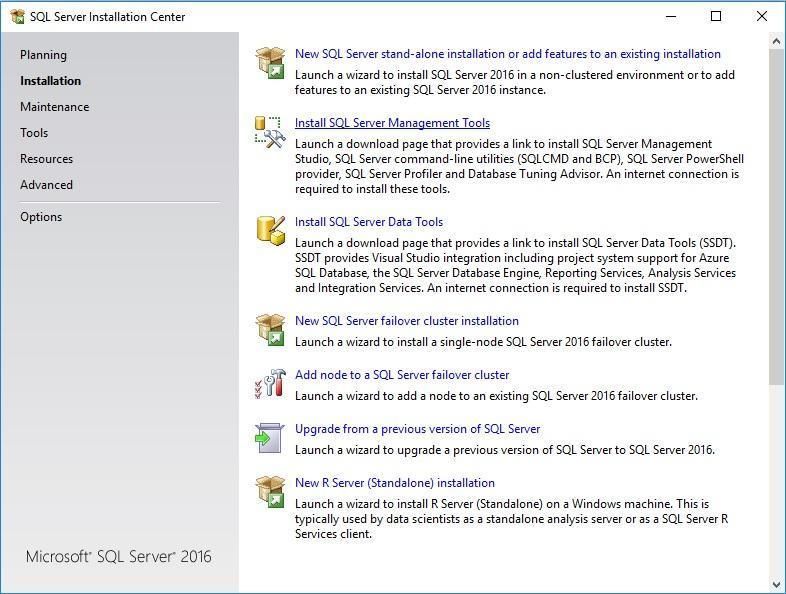Maximize the Installation Center window
Viewport: 786px width, 594px height.
[x=716, y=17]
